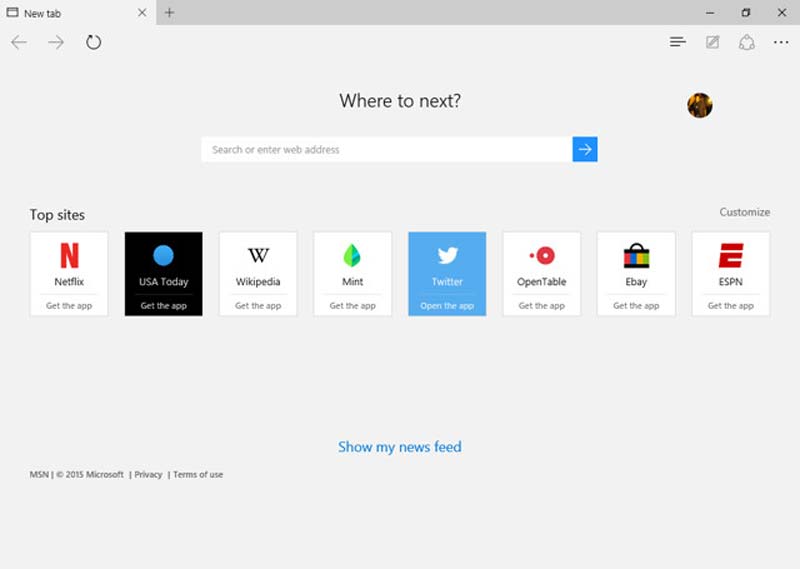Click Show my news feed link
Image resolution: width=800 pixels, height=569 pixels.
click(400, 447)
